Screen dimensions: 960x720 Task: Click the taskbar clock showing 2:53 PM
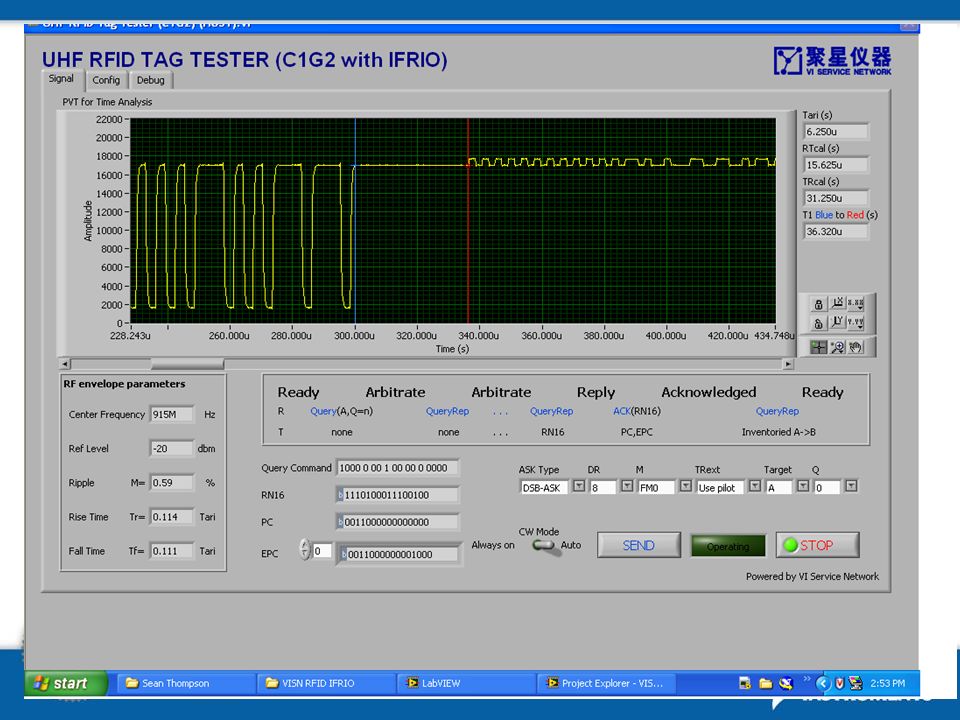pos(887,683)
